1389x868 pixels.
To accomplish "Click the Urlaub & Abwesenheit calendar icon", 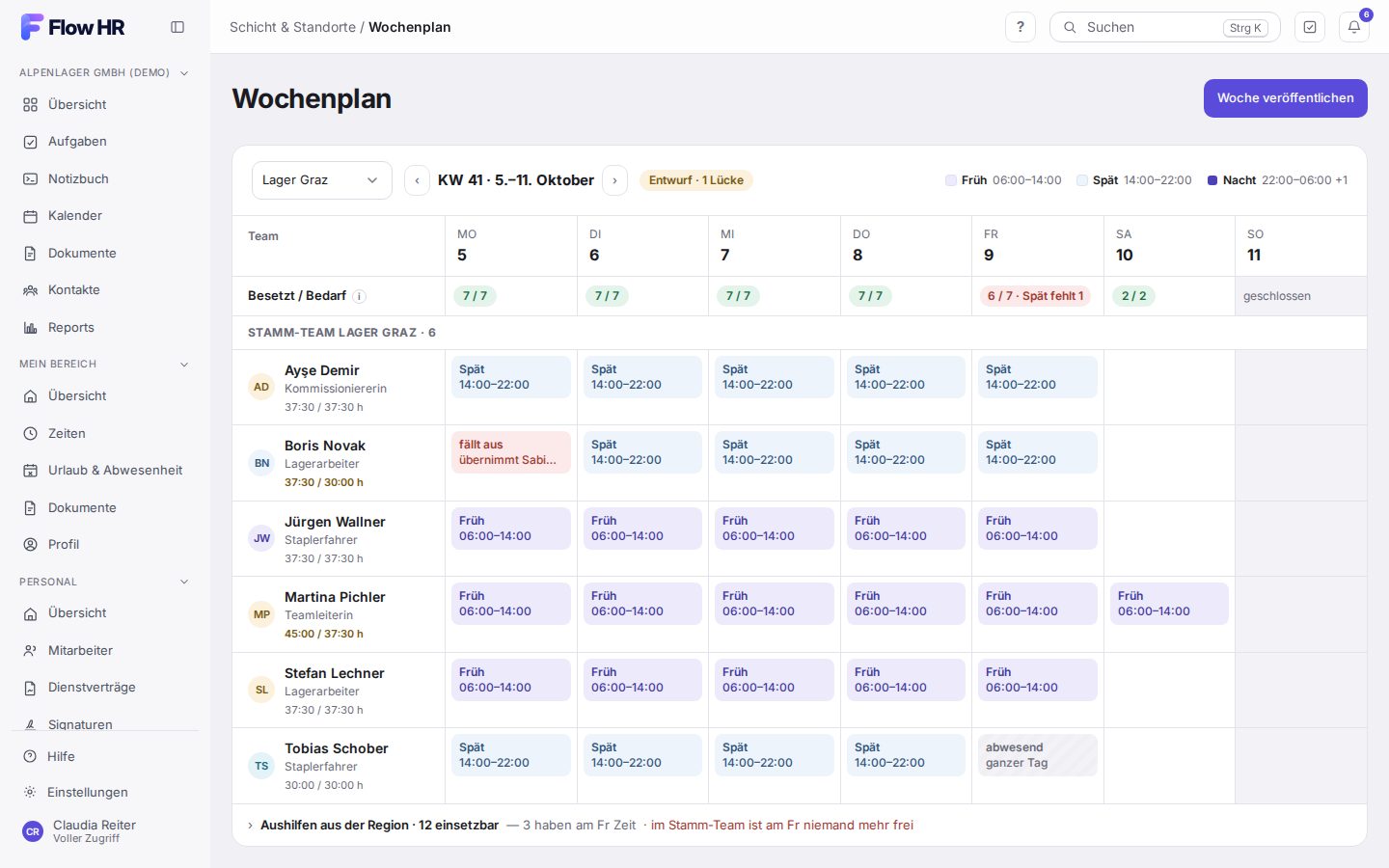I will click(x=31, y=471).
